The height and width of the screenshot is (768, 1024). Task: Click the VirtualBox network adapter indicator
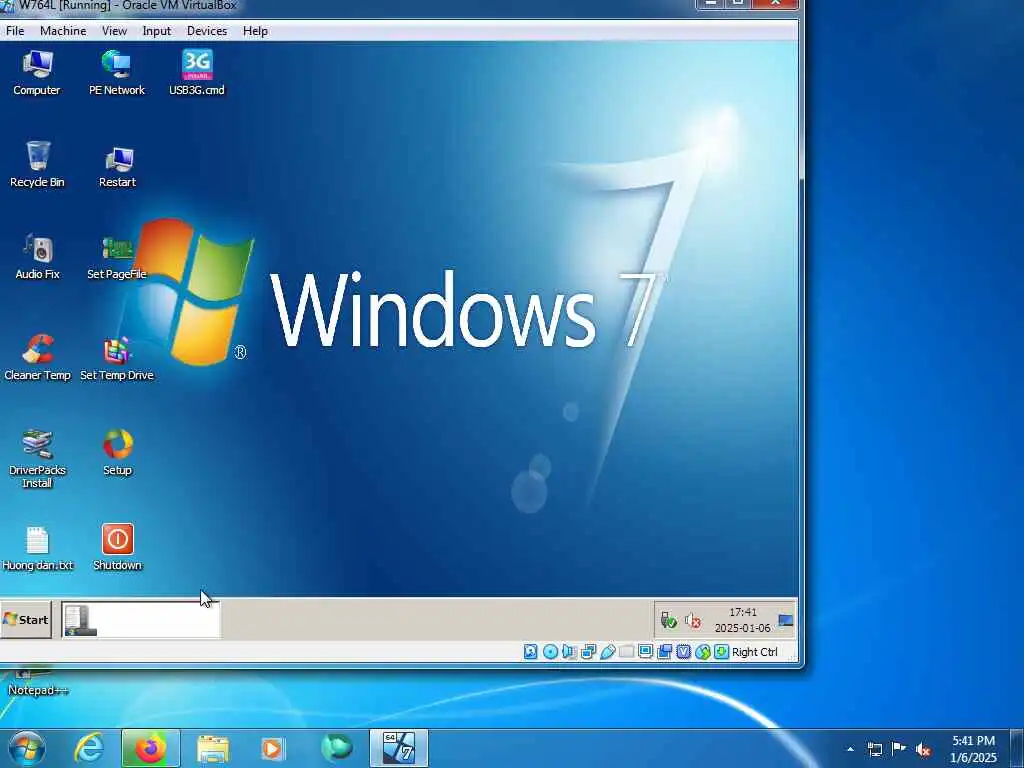588,652
